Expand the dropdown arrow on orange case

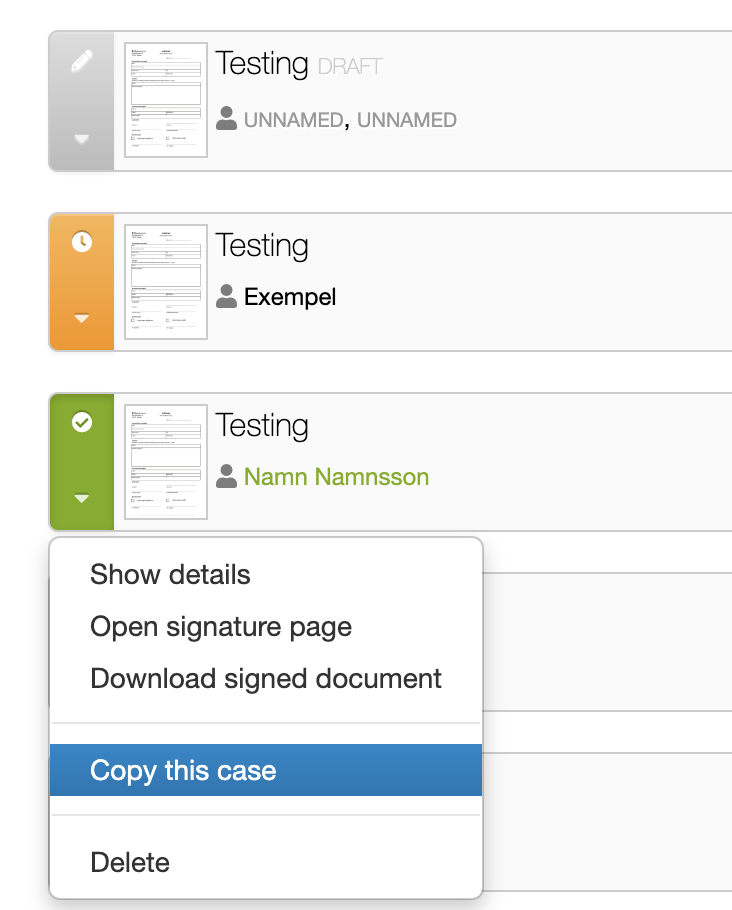82,318
